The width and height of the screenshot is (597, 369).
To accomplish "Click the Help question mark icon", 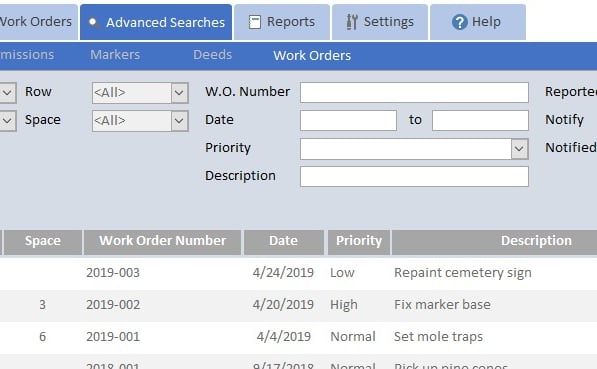I will 460,22.
